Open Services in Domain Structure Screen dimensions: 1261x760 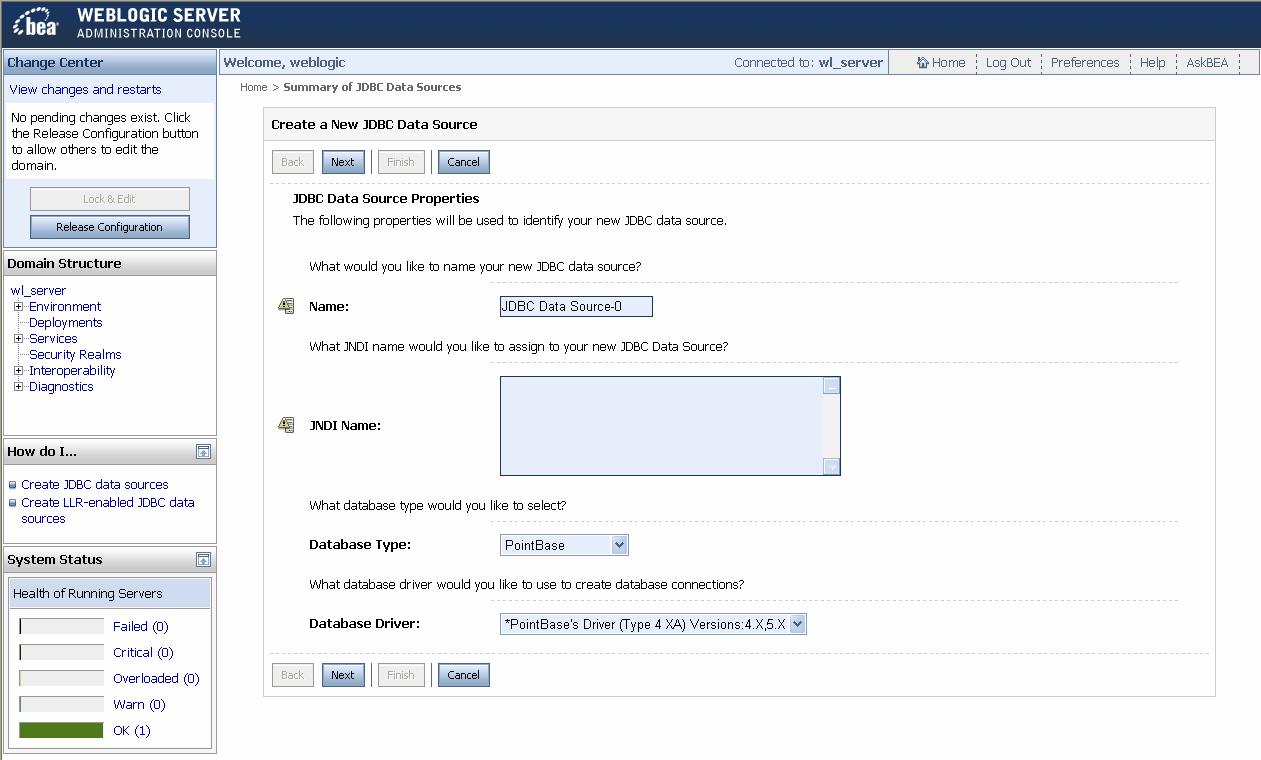point(53,339)
